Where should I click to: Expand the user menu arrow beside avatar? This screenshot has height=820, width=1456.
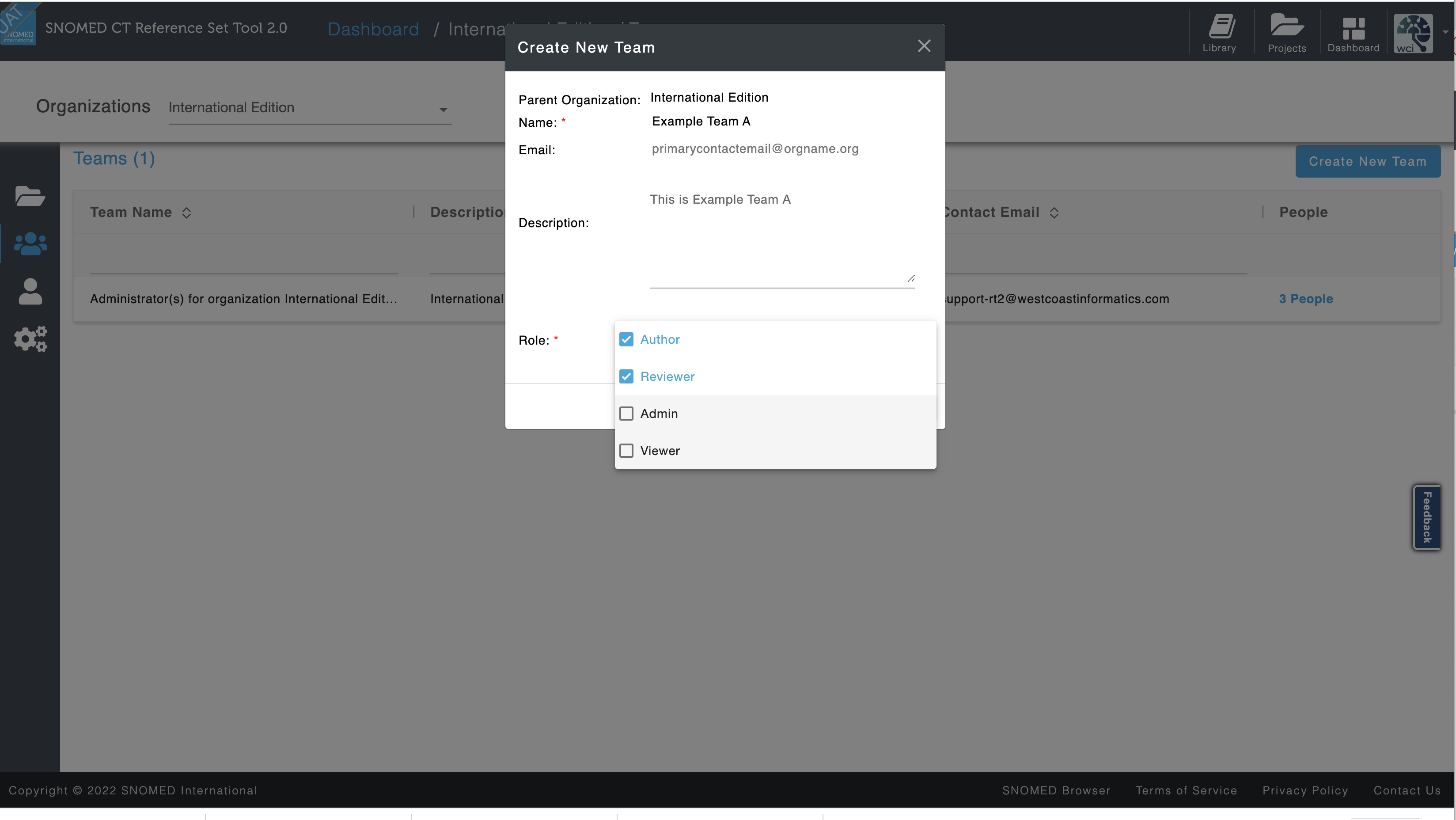[x=1445, y=32]
